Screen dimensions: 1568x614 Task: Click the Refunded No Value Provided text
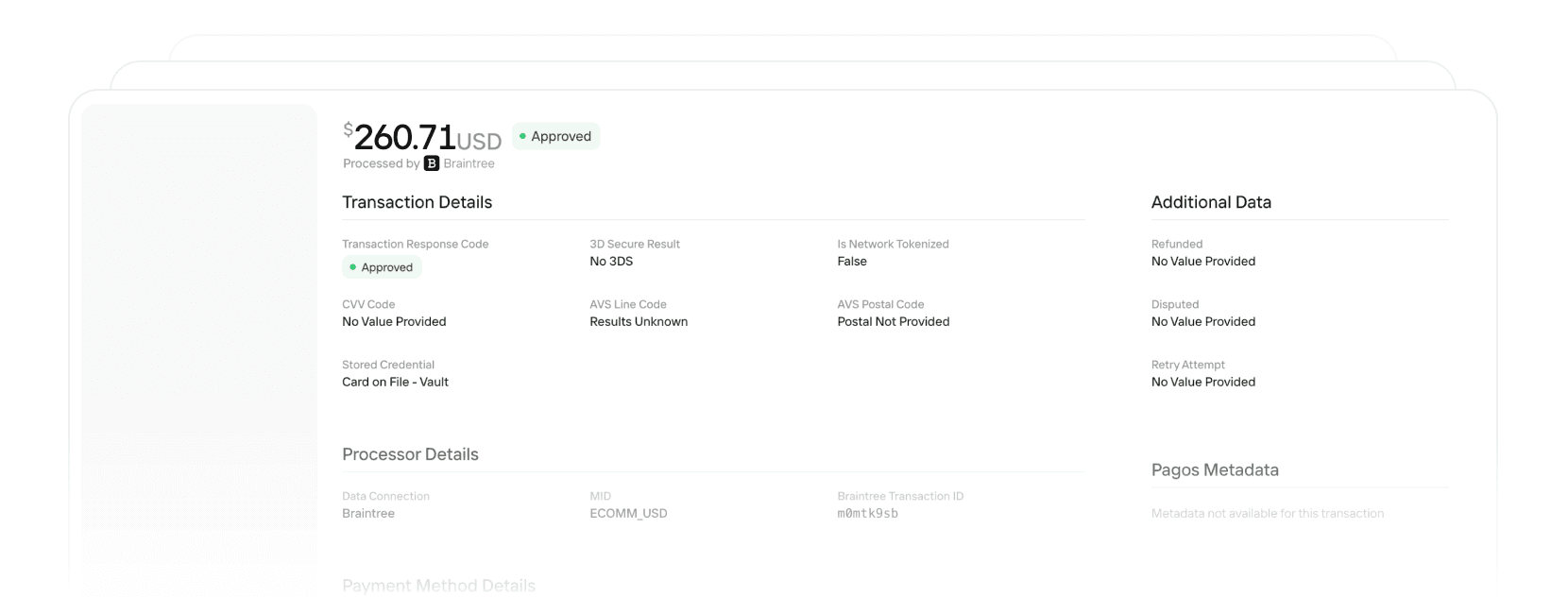click(1202, 262)
